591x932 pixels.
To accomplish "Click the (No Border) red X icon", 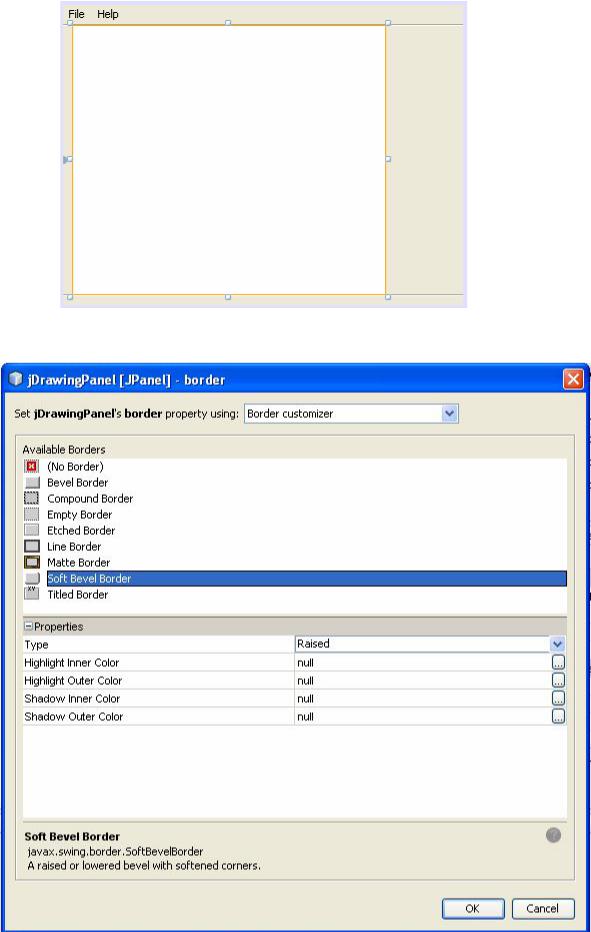I will tap(32, 467).
